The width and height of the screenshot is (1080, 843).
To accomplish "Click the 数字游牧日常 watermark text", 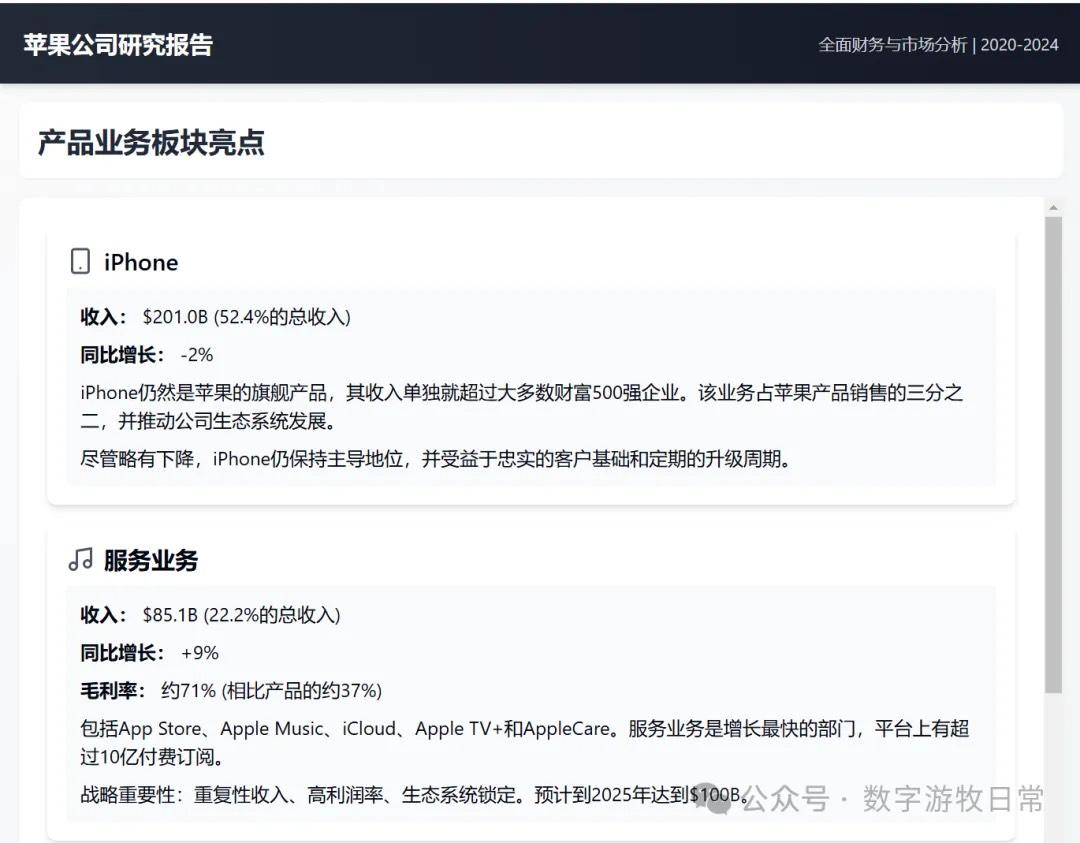I will point(953,799).
